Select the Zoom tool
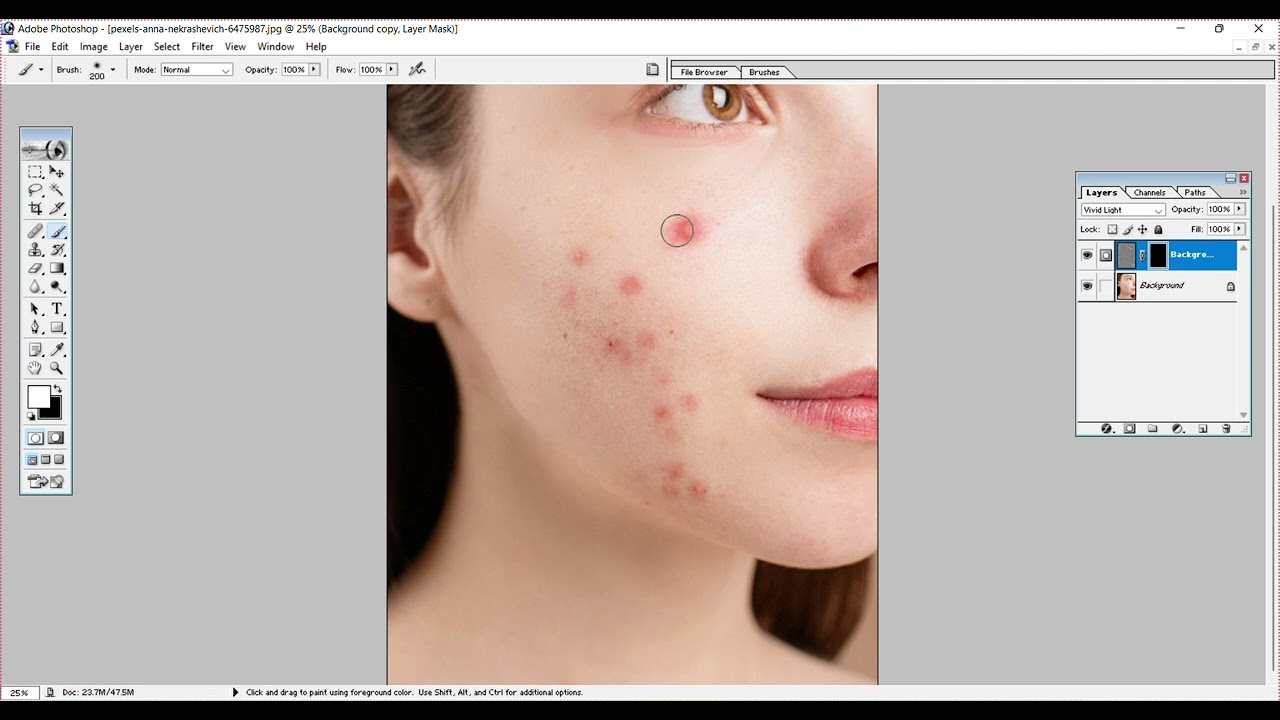The image size is (1280, 720). [x=57, y=368]
